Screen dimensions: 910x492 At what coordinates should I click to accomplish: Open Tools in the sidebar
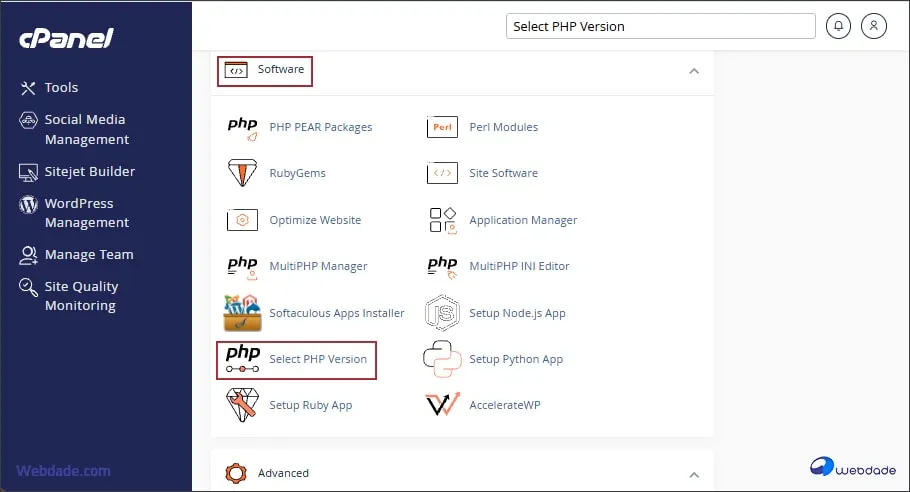pyautogui.click(x=61, y=88)
